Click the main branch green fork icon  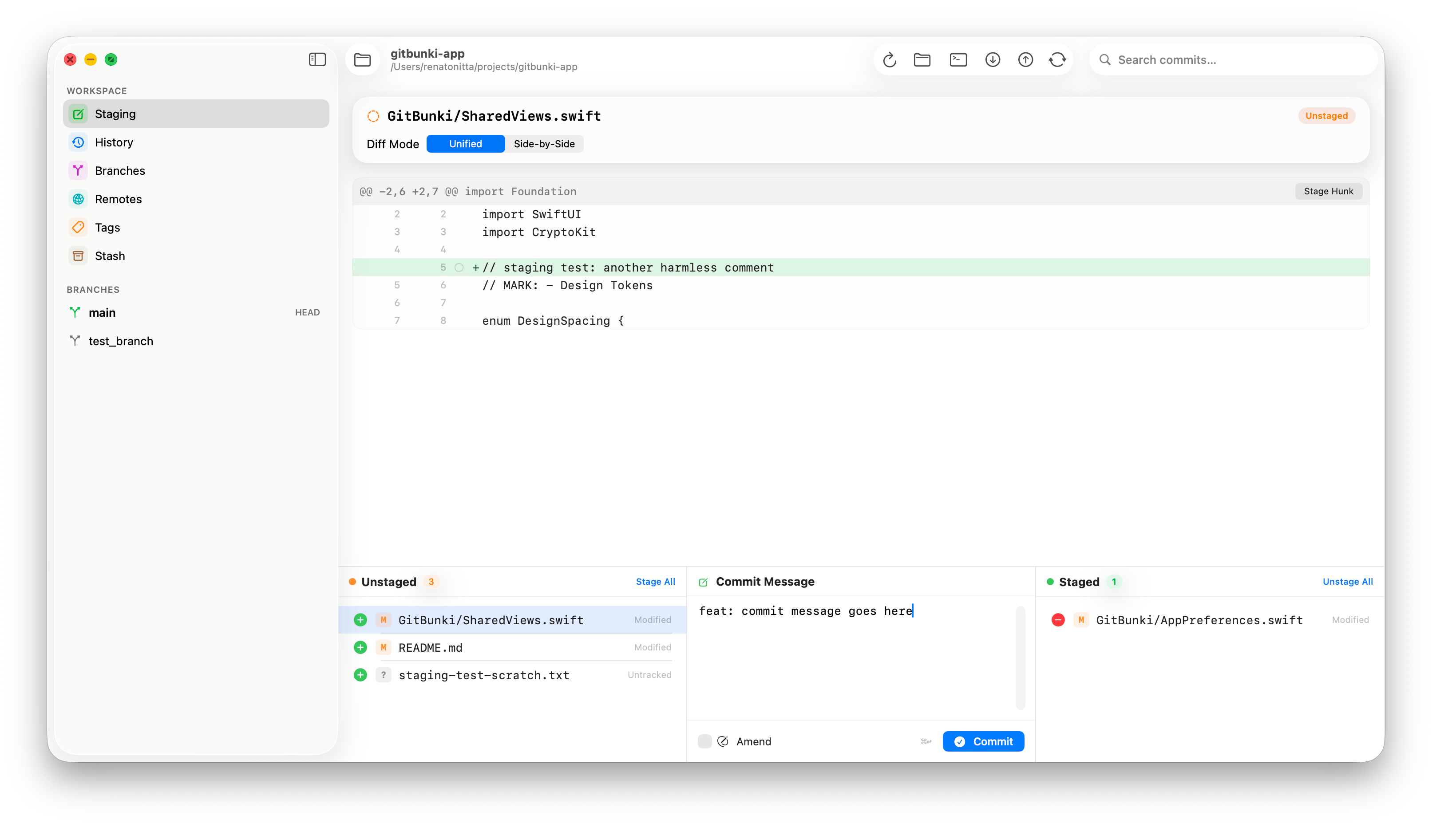pyautogui.click(x=75, y=312)
